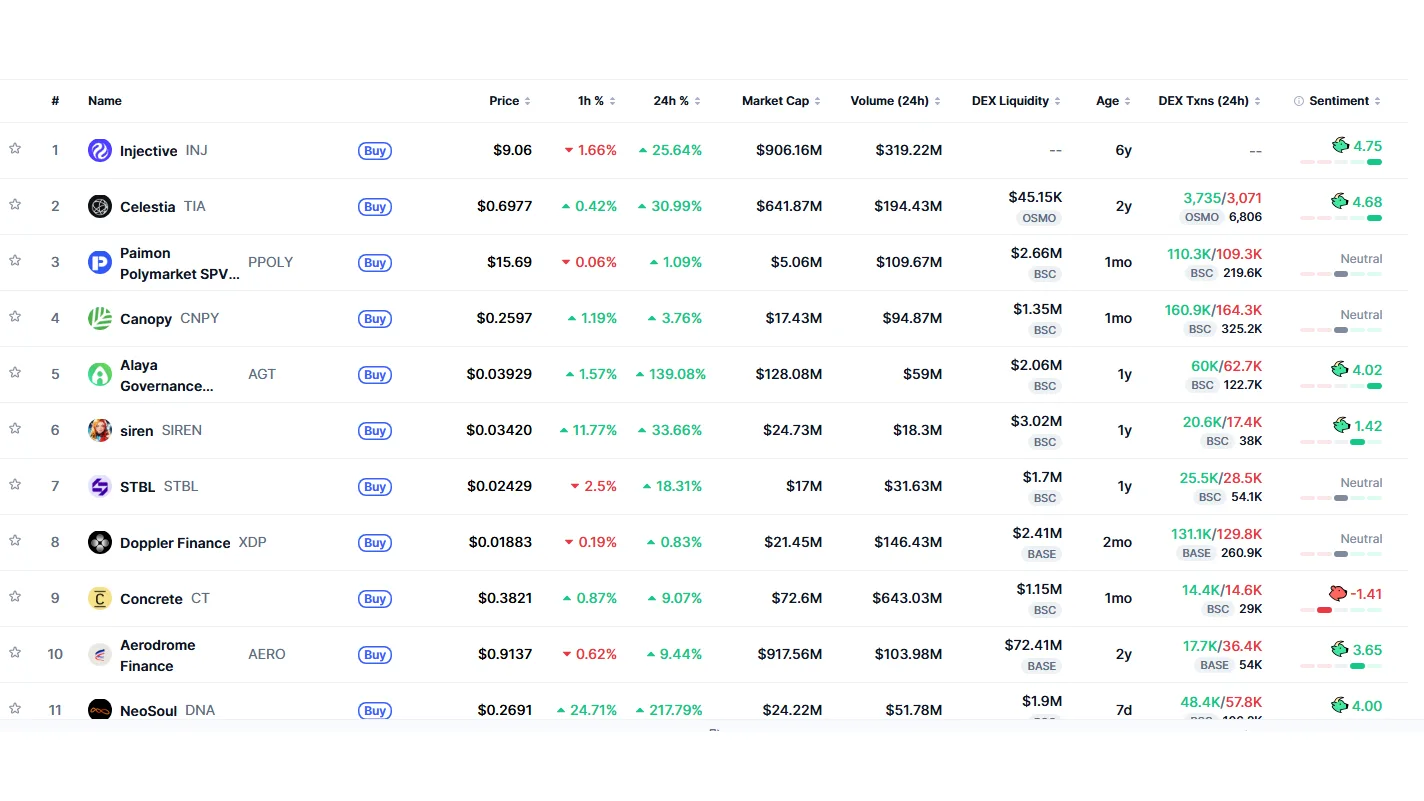1424x801 pixels.
Task: Sort the table by the Price column
Action: [x=509, y=101]
